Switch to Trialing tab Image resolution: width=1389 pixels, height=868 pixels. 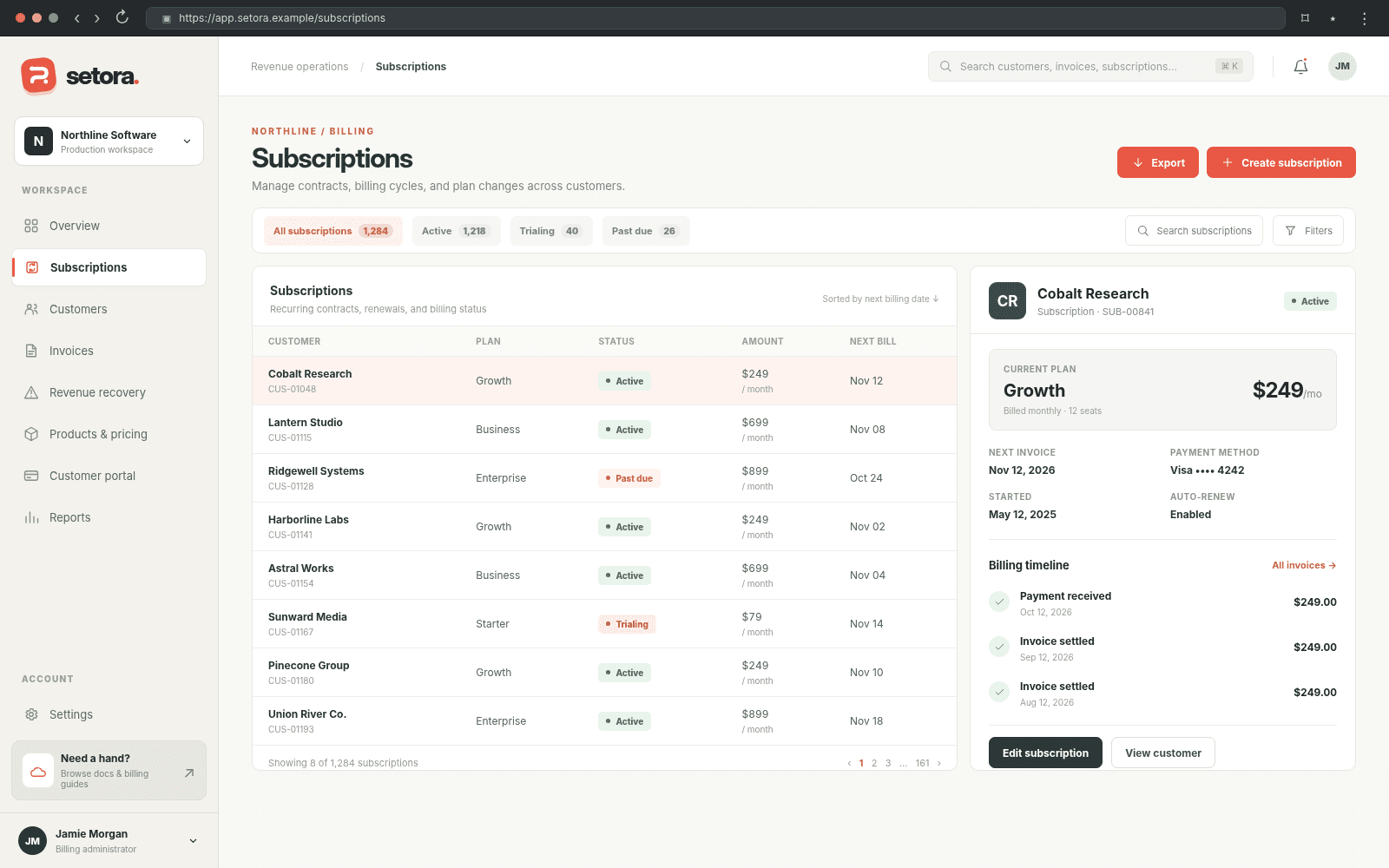pyautogui.click(x=551, y=231)
